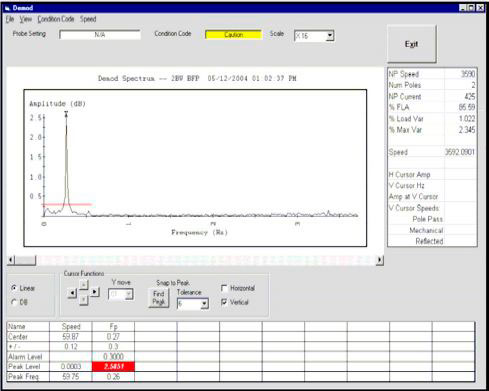
Task: Select the Linear radio button
Action: (x=14, y=288)
